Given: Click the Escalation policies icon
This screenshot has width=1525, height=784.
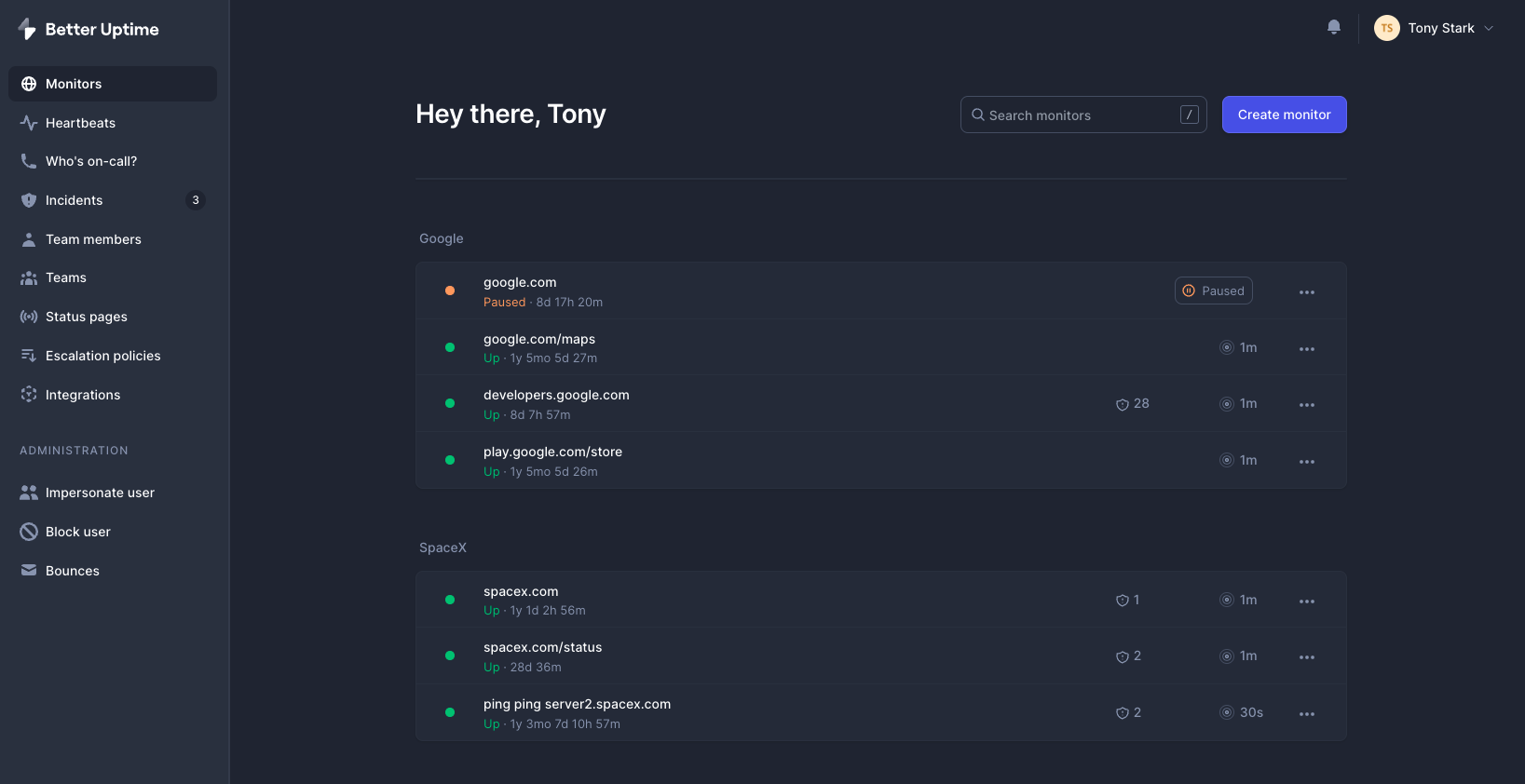Looking at the screenshot, I should [29, 356].
